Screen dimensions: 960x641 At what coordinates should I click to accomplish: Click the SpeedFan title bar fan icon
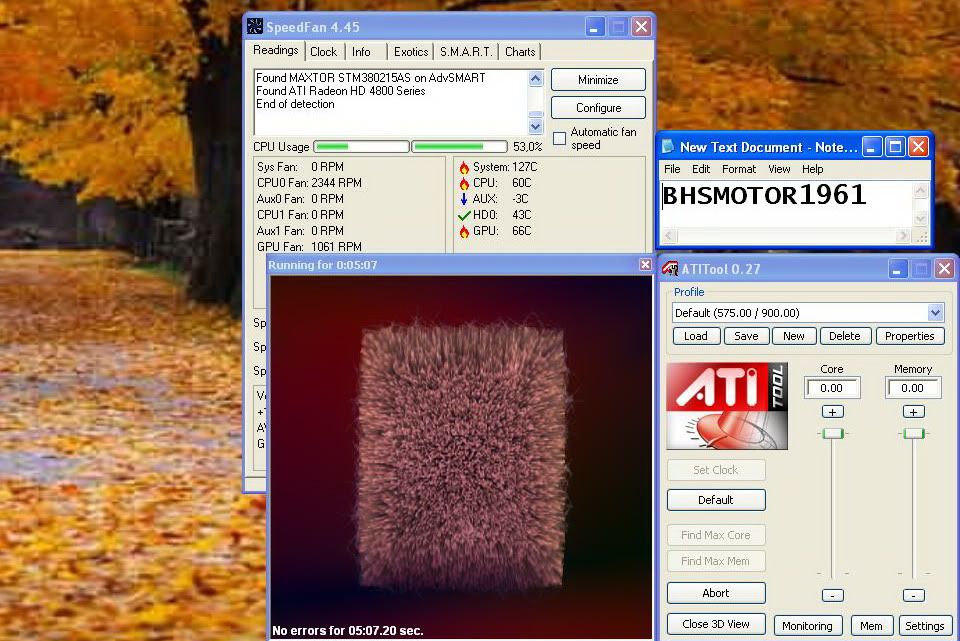[255, 26]
